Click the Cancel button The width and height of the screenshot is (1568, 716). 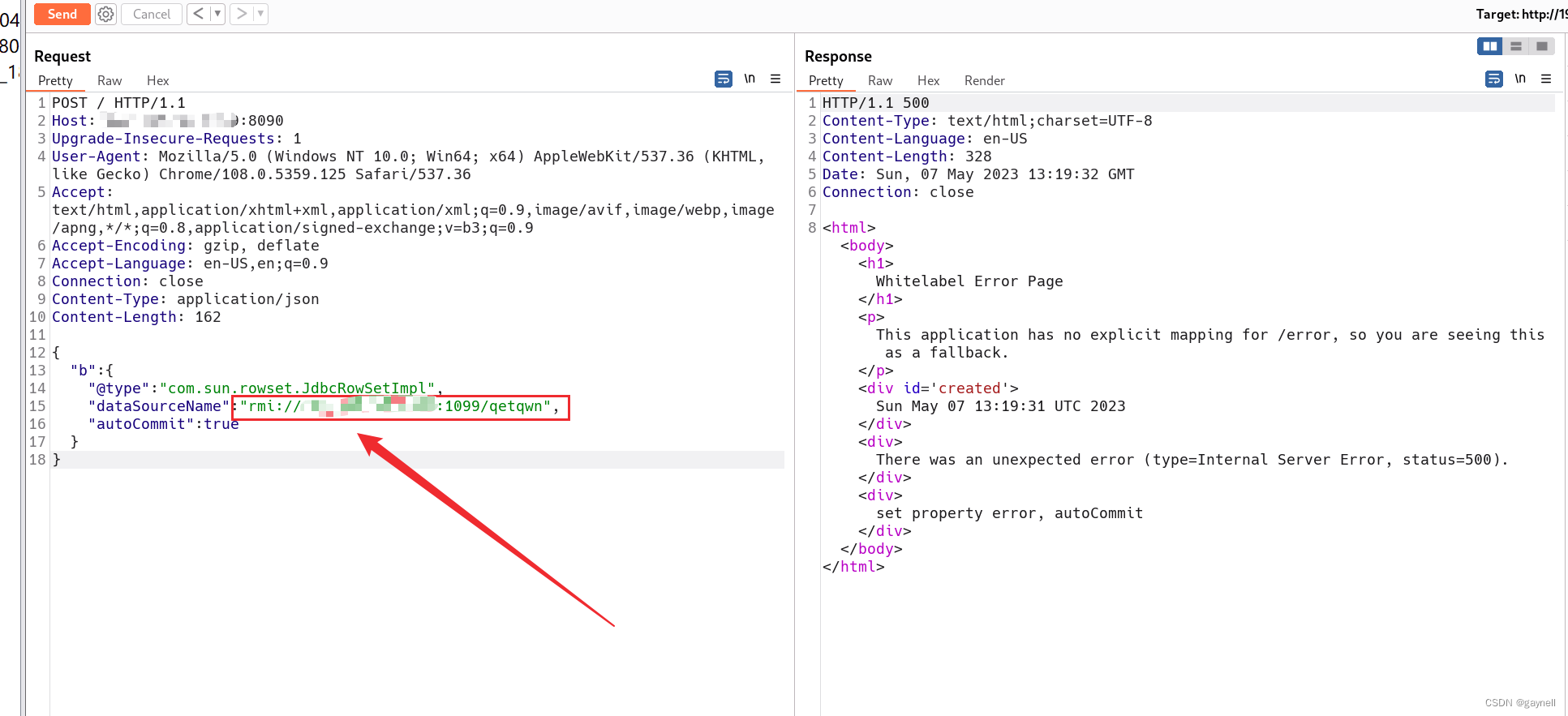click(x=152, y=14)
